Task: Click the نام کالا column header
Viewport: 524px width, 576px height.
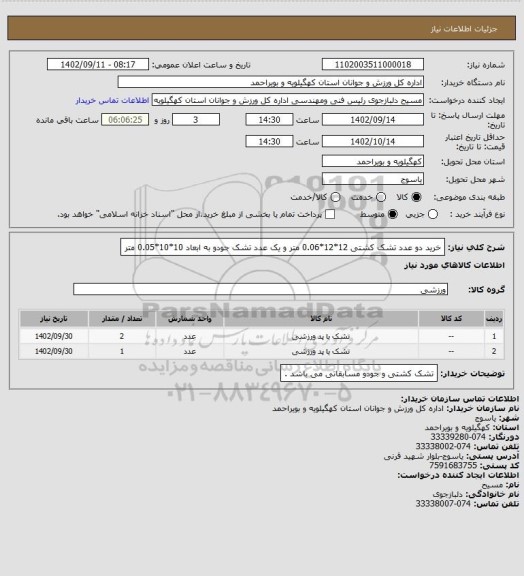Action: (321, 318)
